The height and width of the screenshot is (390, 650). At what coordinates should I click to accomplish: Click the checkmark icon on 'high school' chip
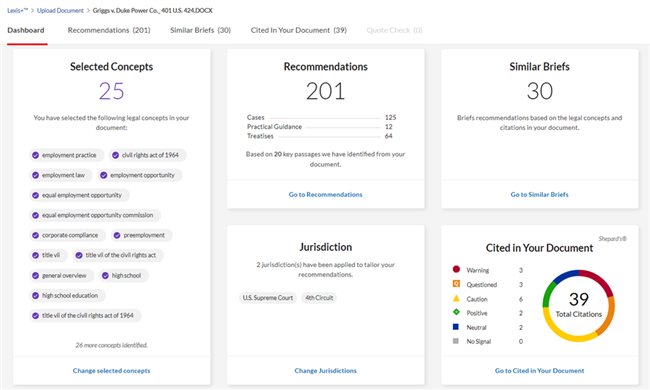tap(105, 276)
